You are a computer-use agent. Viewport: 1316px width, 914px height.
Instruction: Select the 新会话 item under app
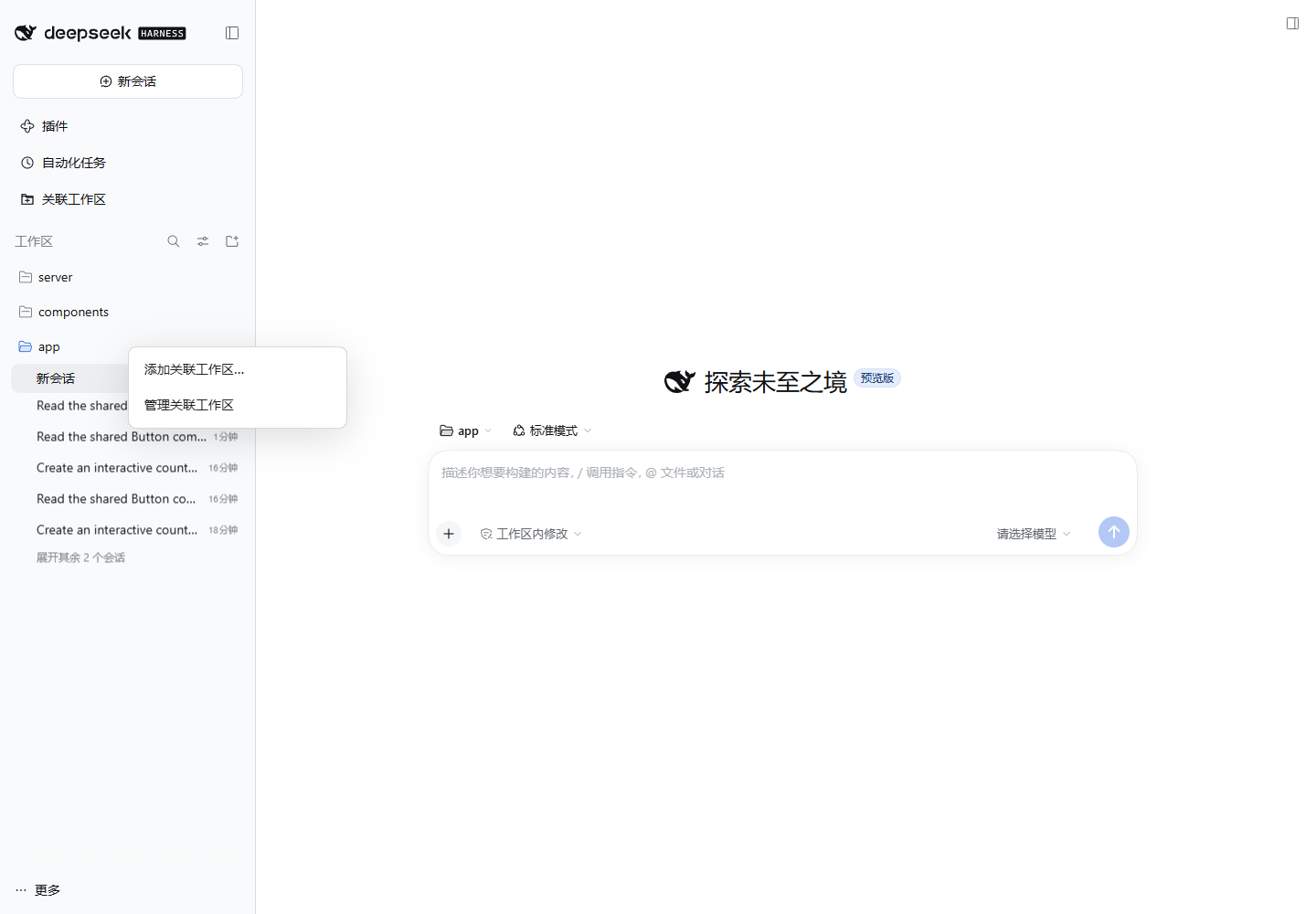pos(69,378)
